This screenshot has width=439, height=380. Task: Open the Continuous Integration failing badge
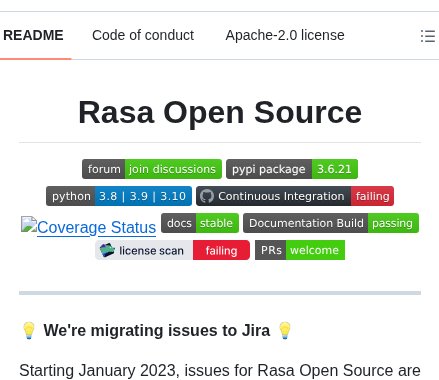click(x=295, y=196)
